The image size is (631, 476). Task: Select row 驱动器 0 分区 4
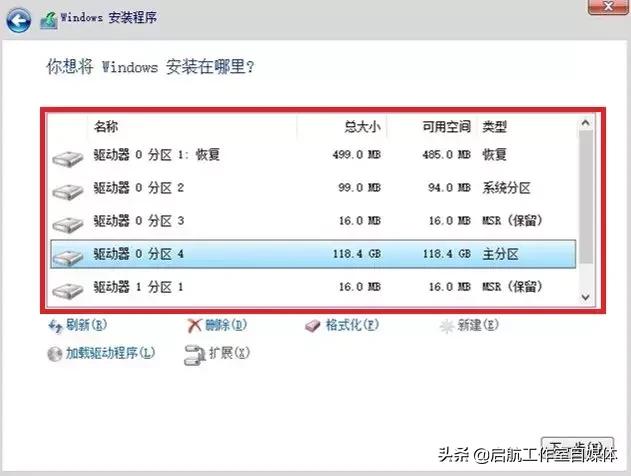313,254
